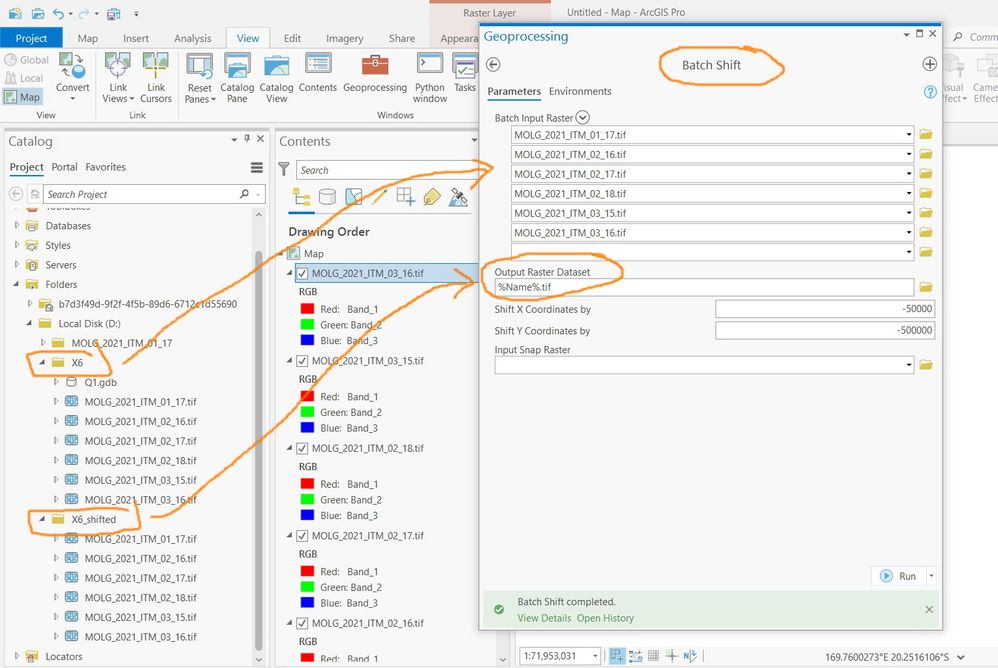Switch to Map view mode

point(23,97)
